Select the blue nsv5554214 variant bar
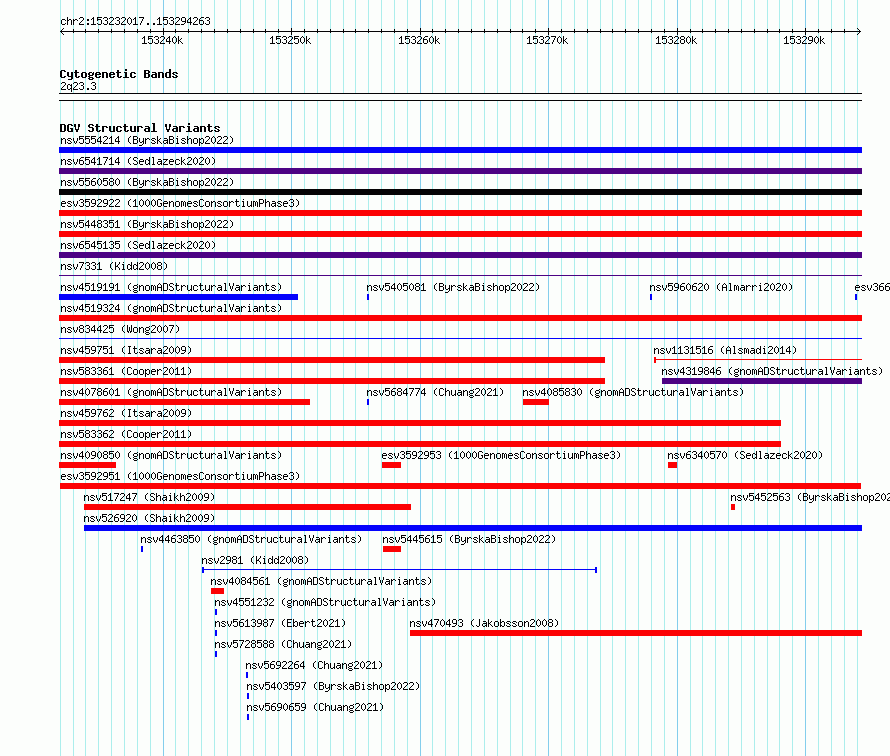890x756 pixels. (x=460, y=150)
